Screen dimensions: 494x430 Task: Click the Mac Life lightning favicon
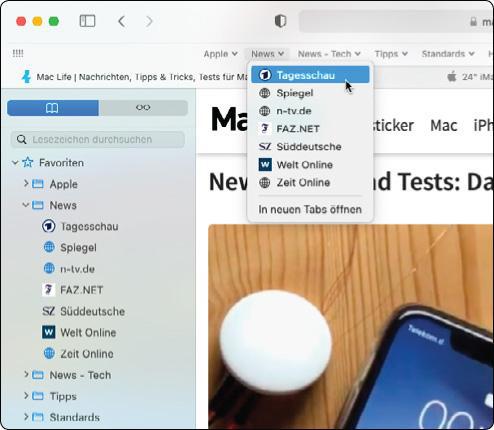26,77
